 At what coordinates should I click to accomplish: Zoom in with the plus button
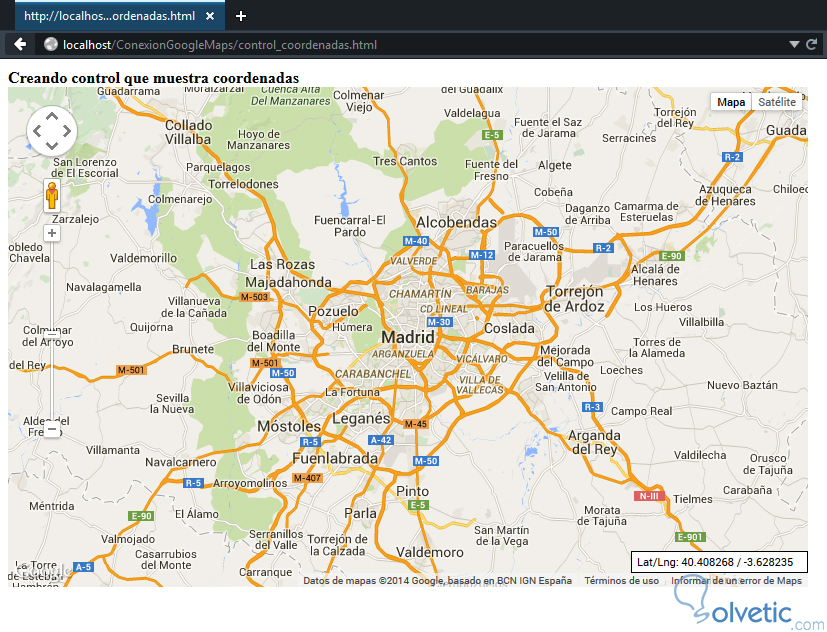(52, 233)
